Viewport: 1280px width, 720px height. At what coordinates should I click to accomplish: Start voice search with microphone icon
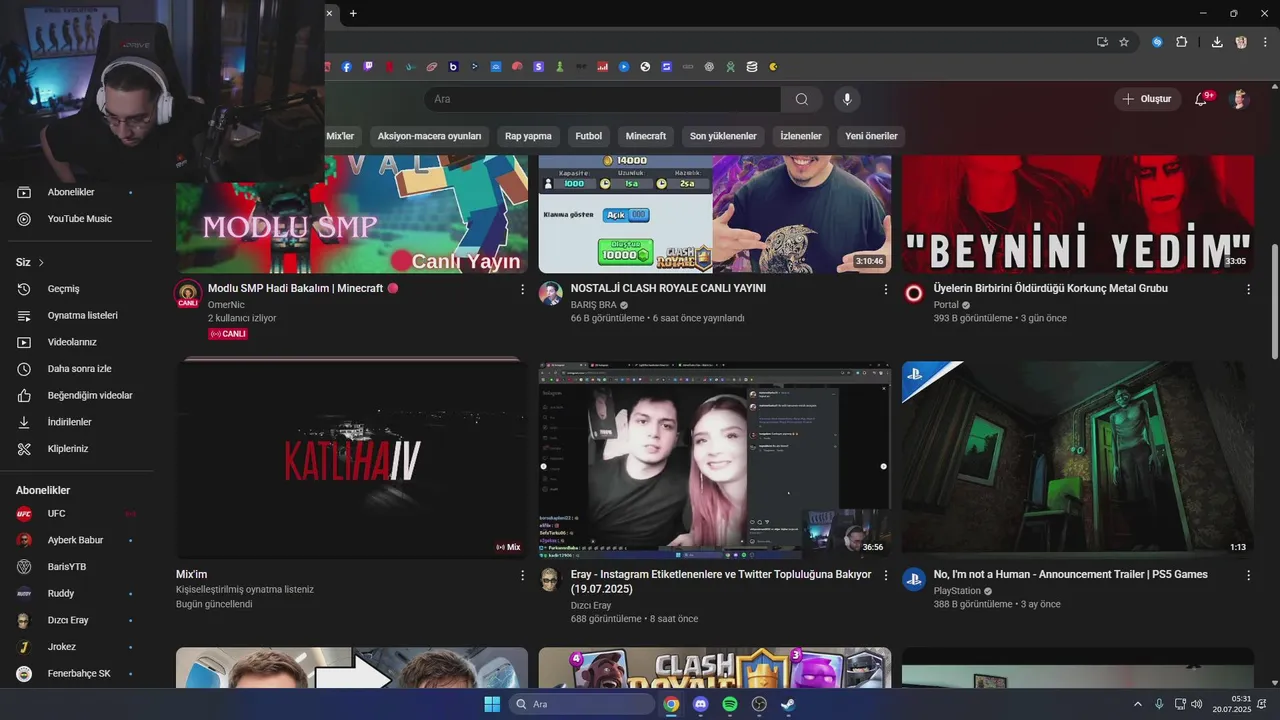847,99
